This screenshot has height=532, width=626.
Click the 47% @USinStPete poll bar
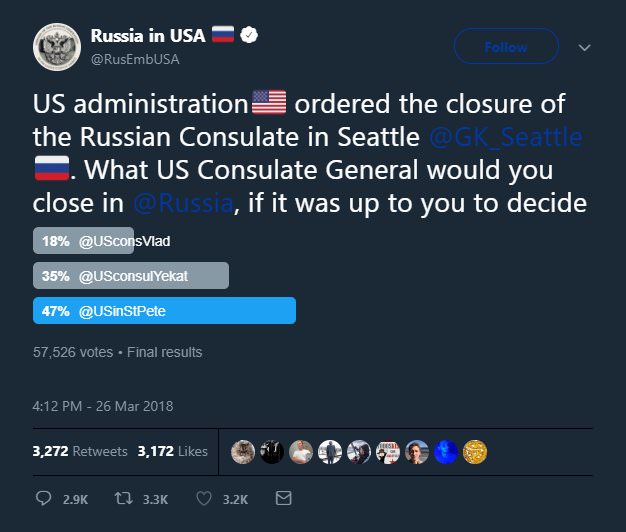164,311
